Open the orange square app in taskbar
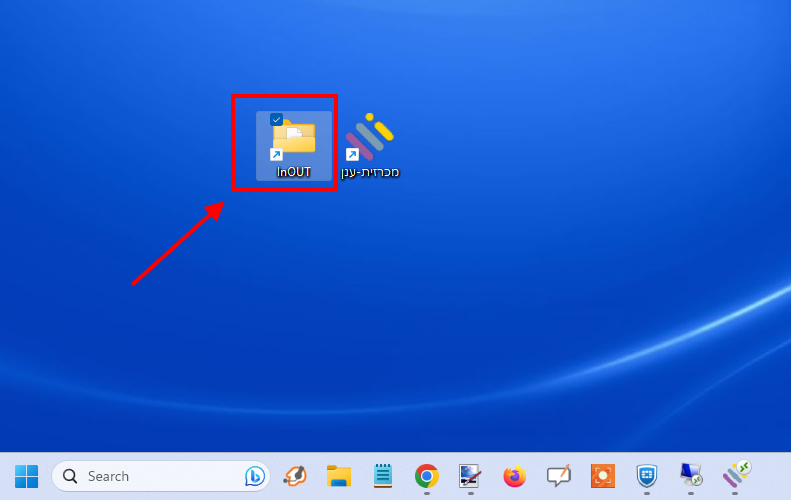Image resolution: width=791 pixels, height=500 pixels. click(x=602, y=476)
